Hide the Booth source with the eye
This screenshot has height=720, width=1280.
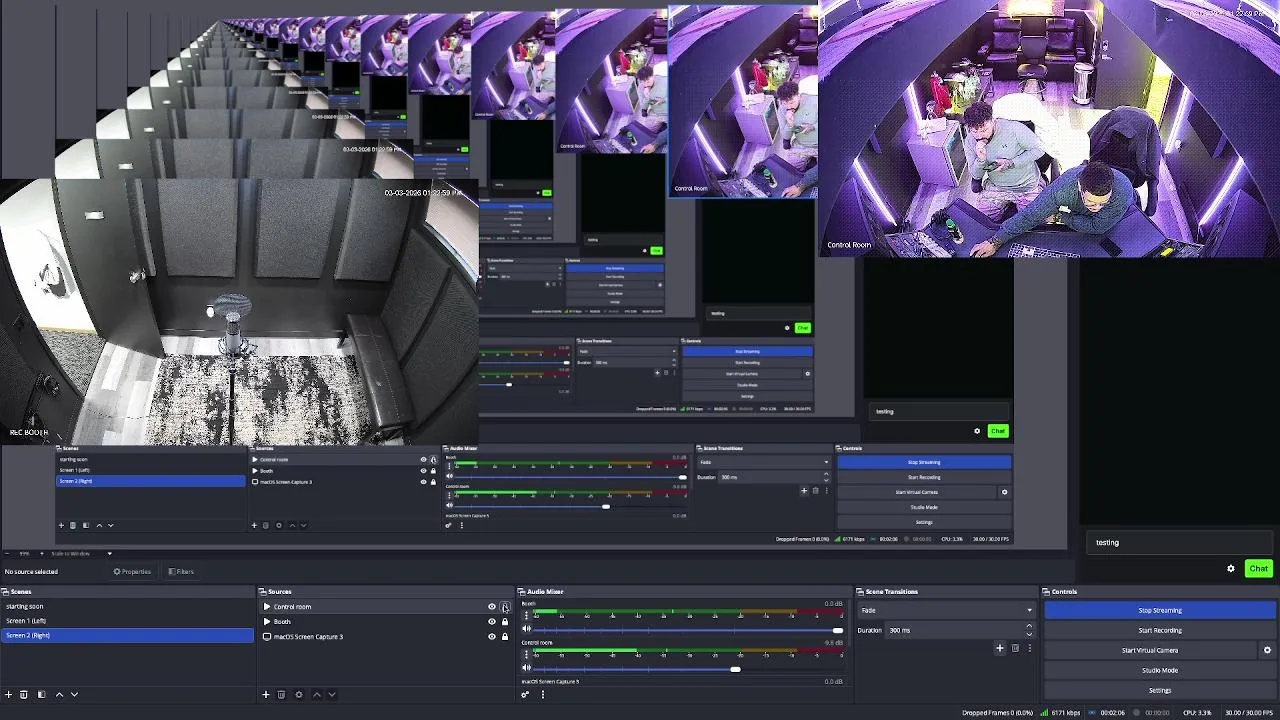[x=491, y=622]
